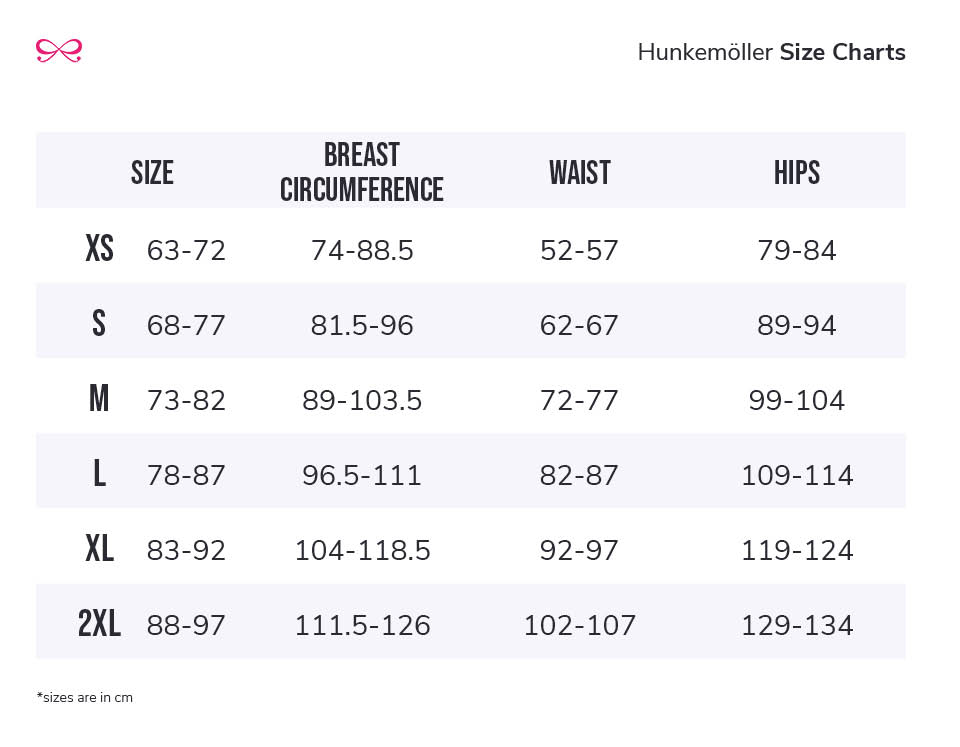Click the 74-88.5 breast circumference value
The width and height of the screenshot is (960, 747).
(x=362, y=250)
